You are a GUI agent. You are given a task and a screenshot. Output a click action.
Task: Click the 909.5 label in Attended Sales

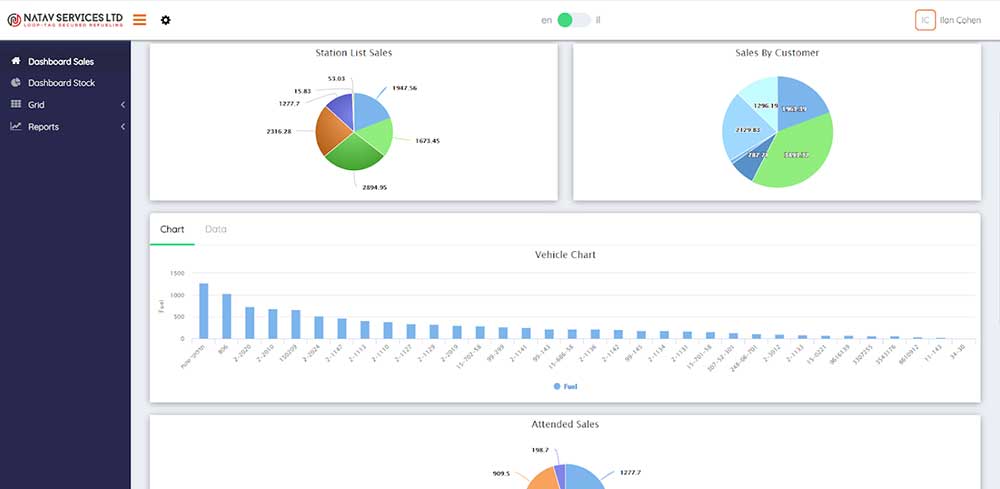pyautogui.click(x=501, y=474)
